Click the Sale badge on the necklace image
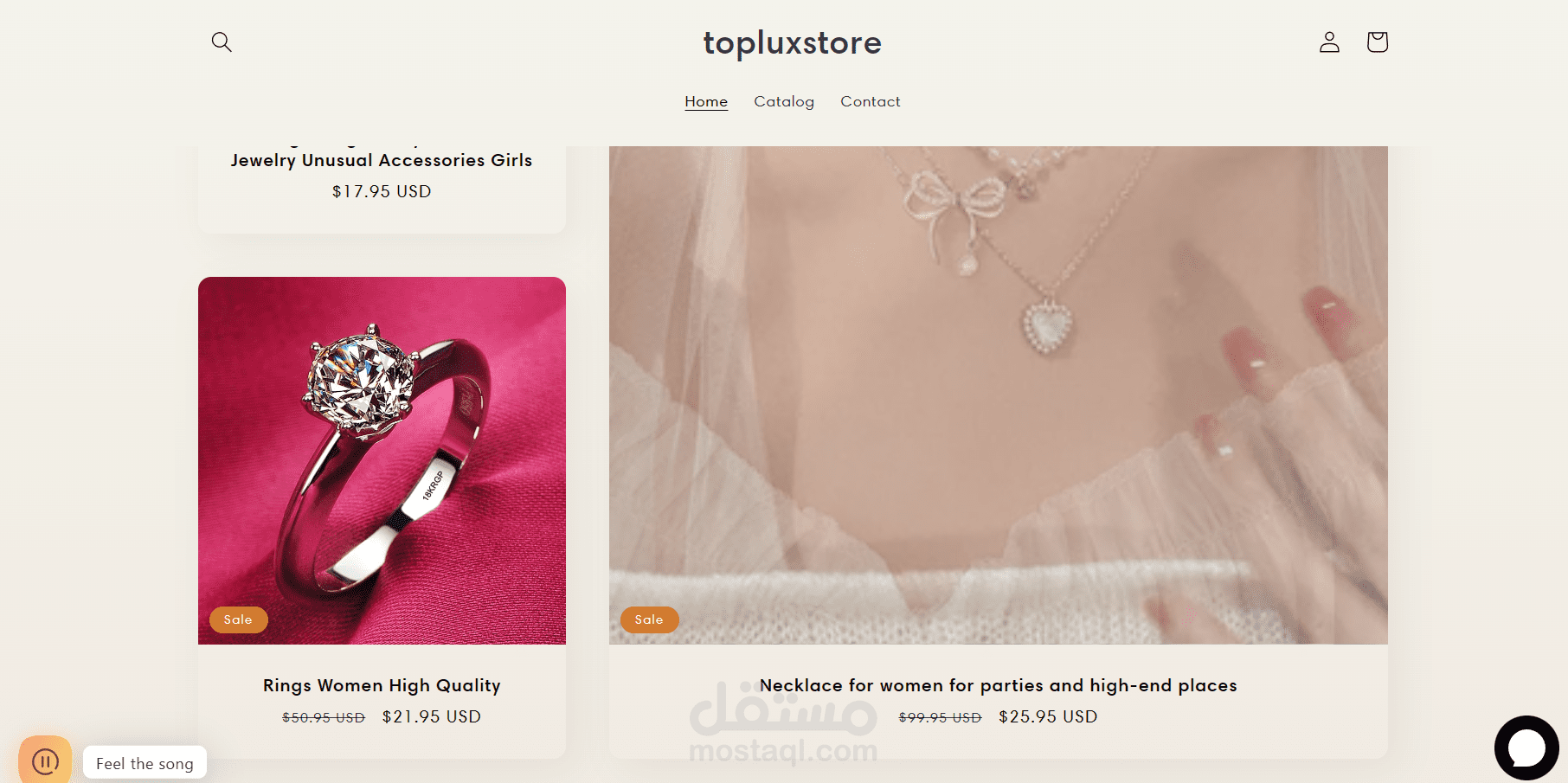This screenshot has height=783, width=1568. (x=649, y=619)
